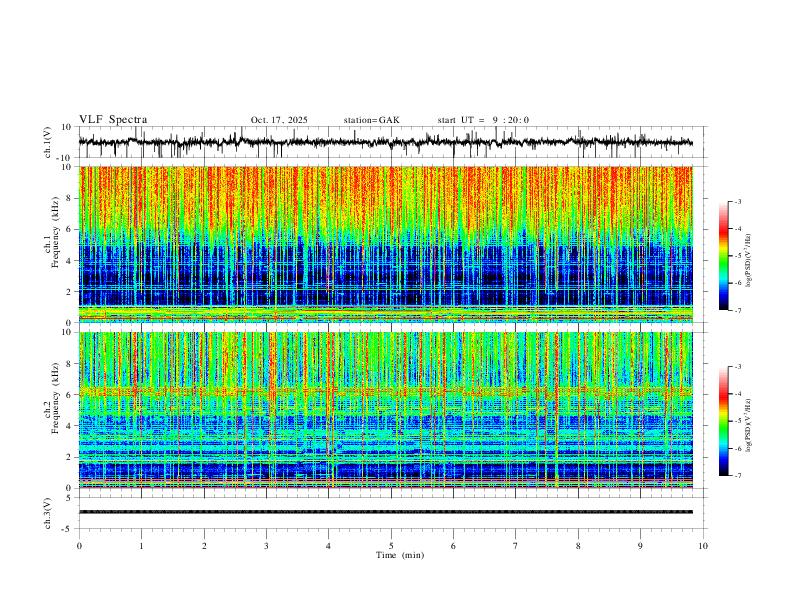The image size is (792, 612).
Task: Click the '10' tick on the time axis
Action: click(x=703, y=546)
